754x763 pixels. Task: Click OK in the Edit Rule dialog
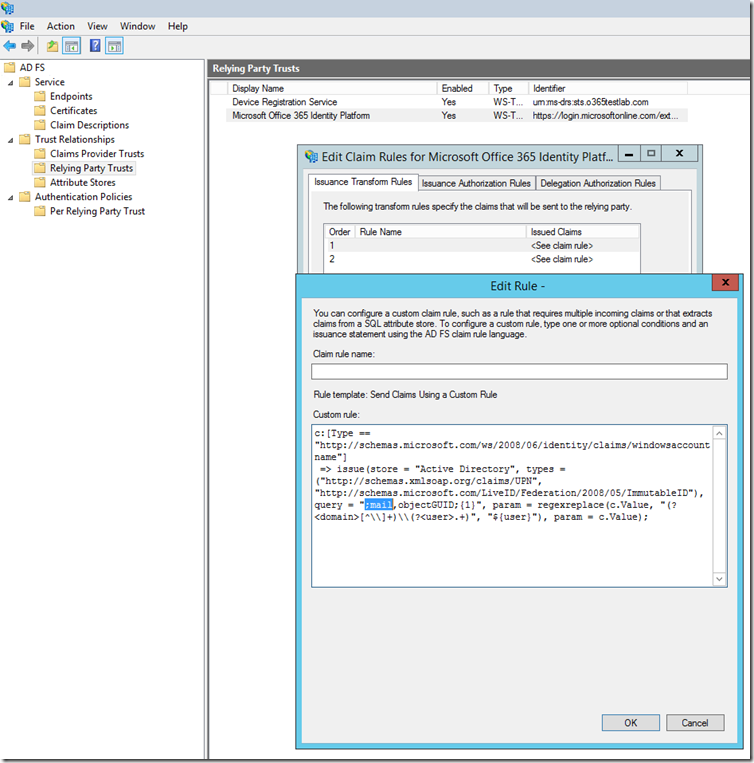630,723
